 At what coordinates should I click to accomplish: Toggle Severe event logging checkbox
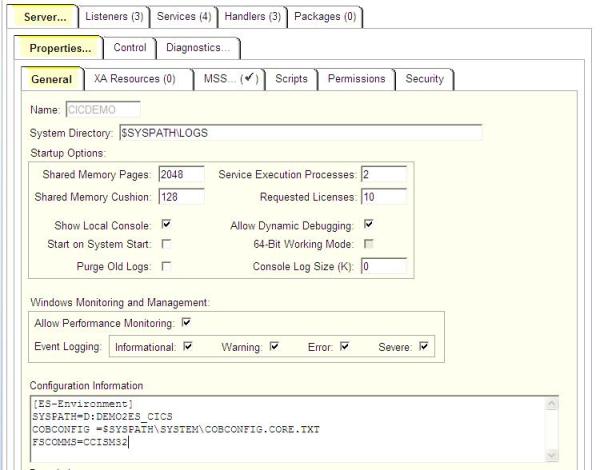pos(424,347)
